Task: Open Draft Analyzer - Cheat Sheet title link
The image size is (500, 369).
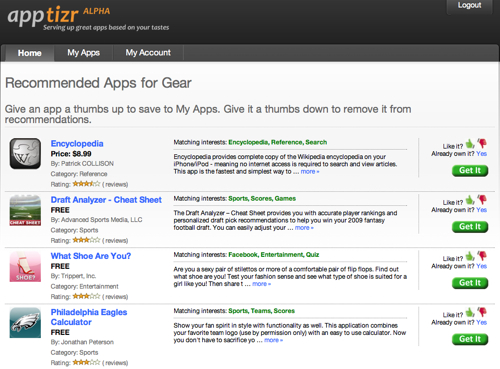Action: [x=106, y=200]
